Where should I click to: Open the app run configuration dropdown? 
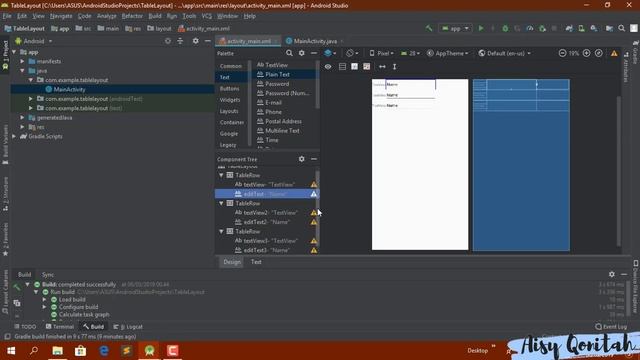[x=455, y=28]
